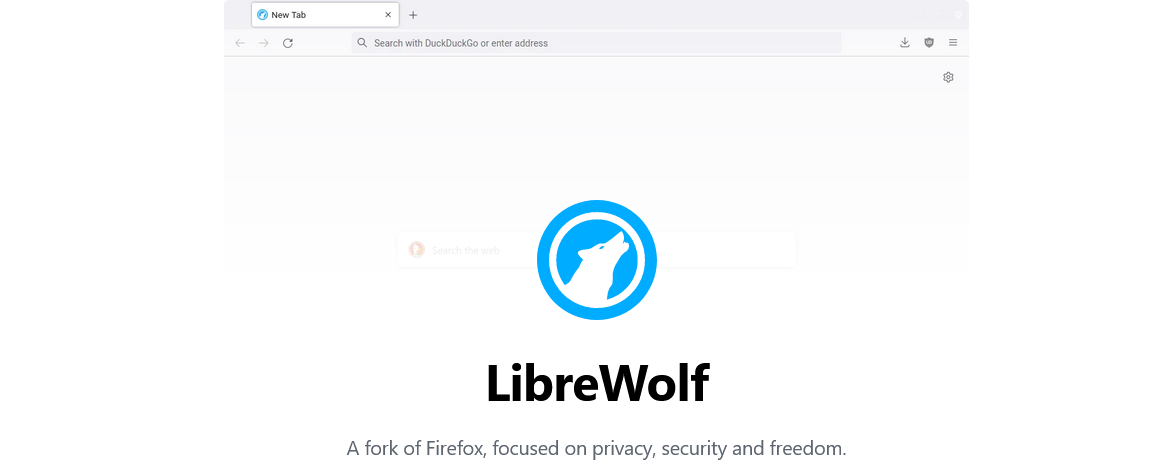The height and width of the screenshot is (475, 1176).
Task: Close the browser window
Action: point(958,14)
